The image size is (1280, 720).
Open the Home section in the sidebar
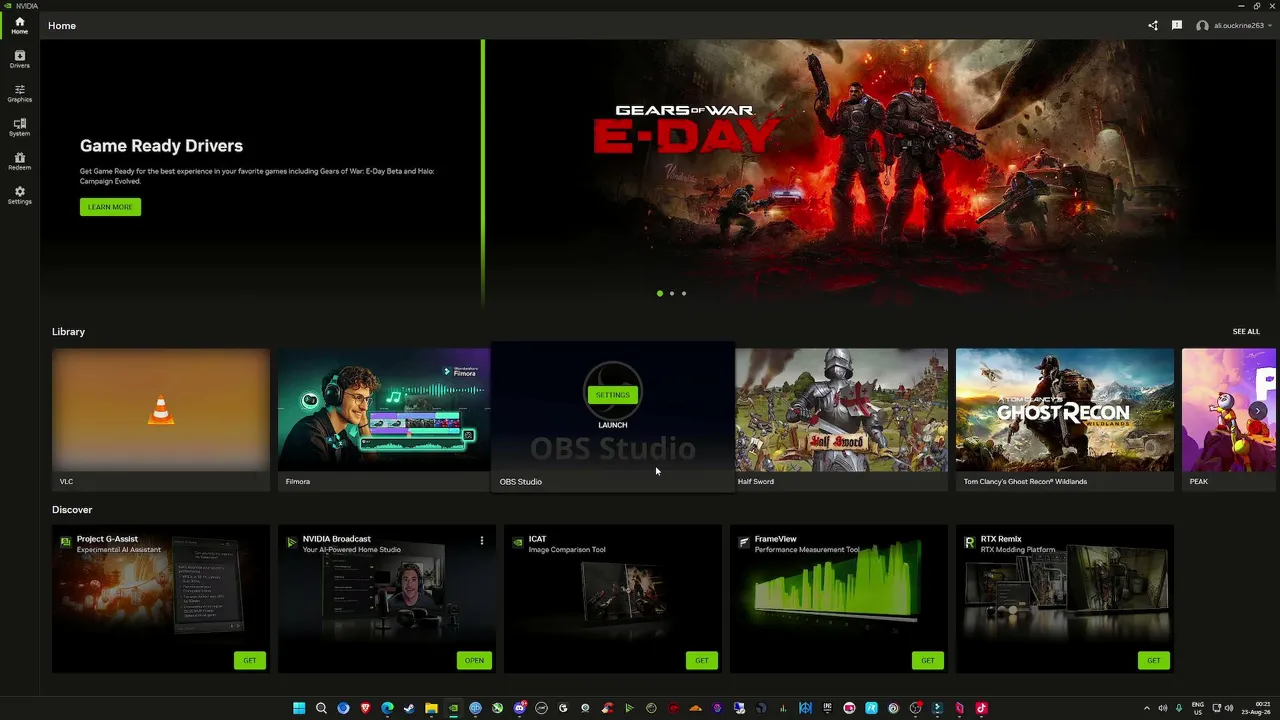click(19, 25)
